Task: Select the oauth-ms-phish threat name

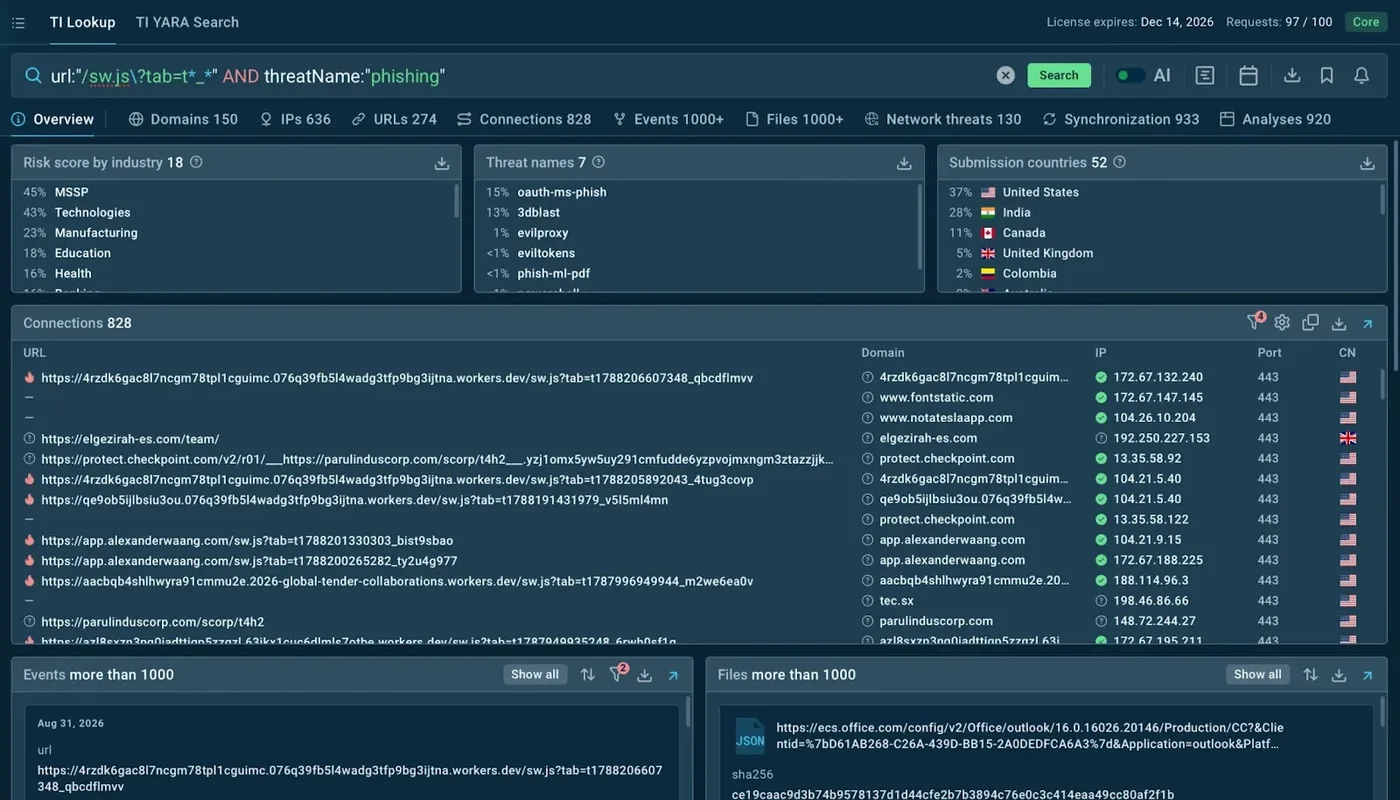Action: 562,192
